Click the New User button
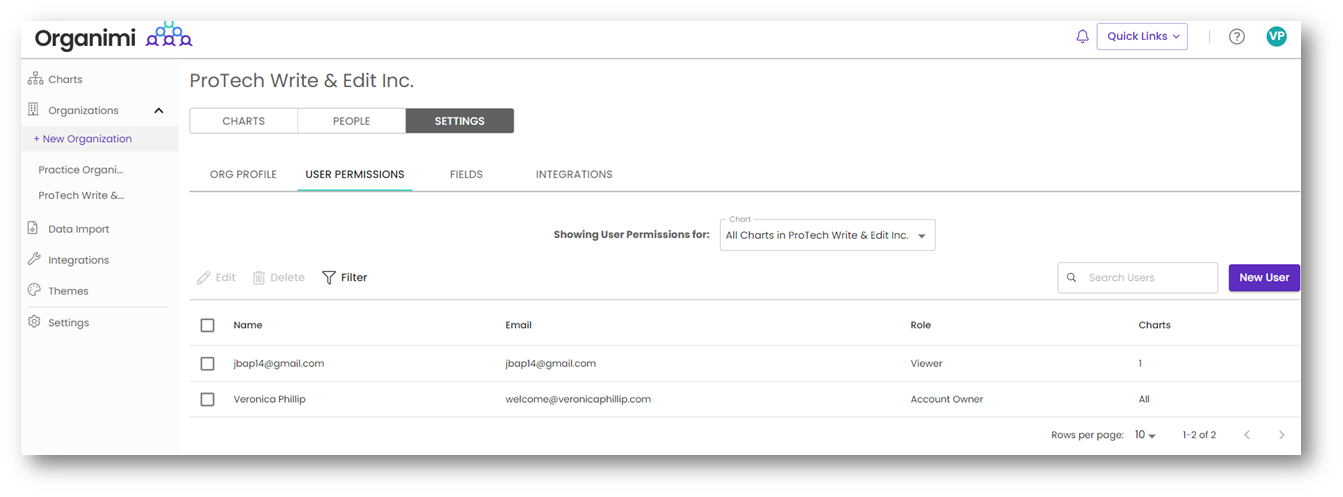This screenshot has width=1343, height=497. 1264,278
